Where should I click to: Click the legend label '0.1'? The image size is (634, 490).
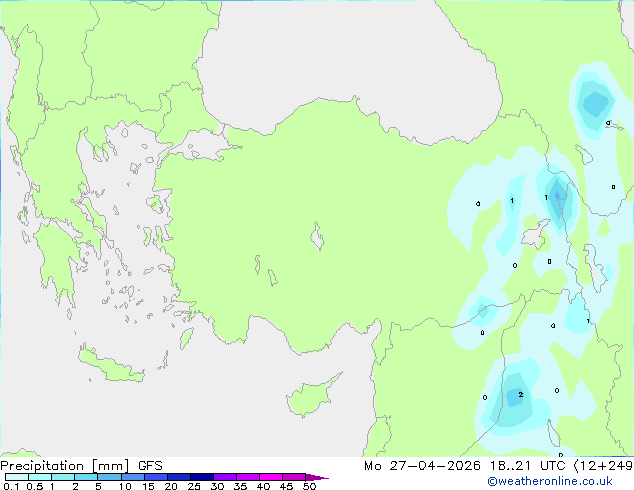(11, 486)
